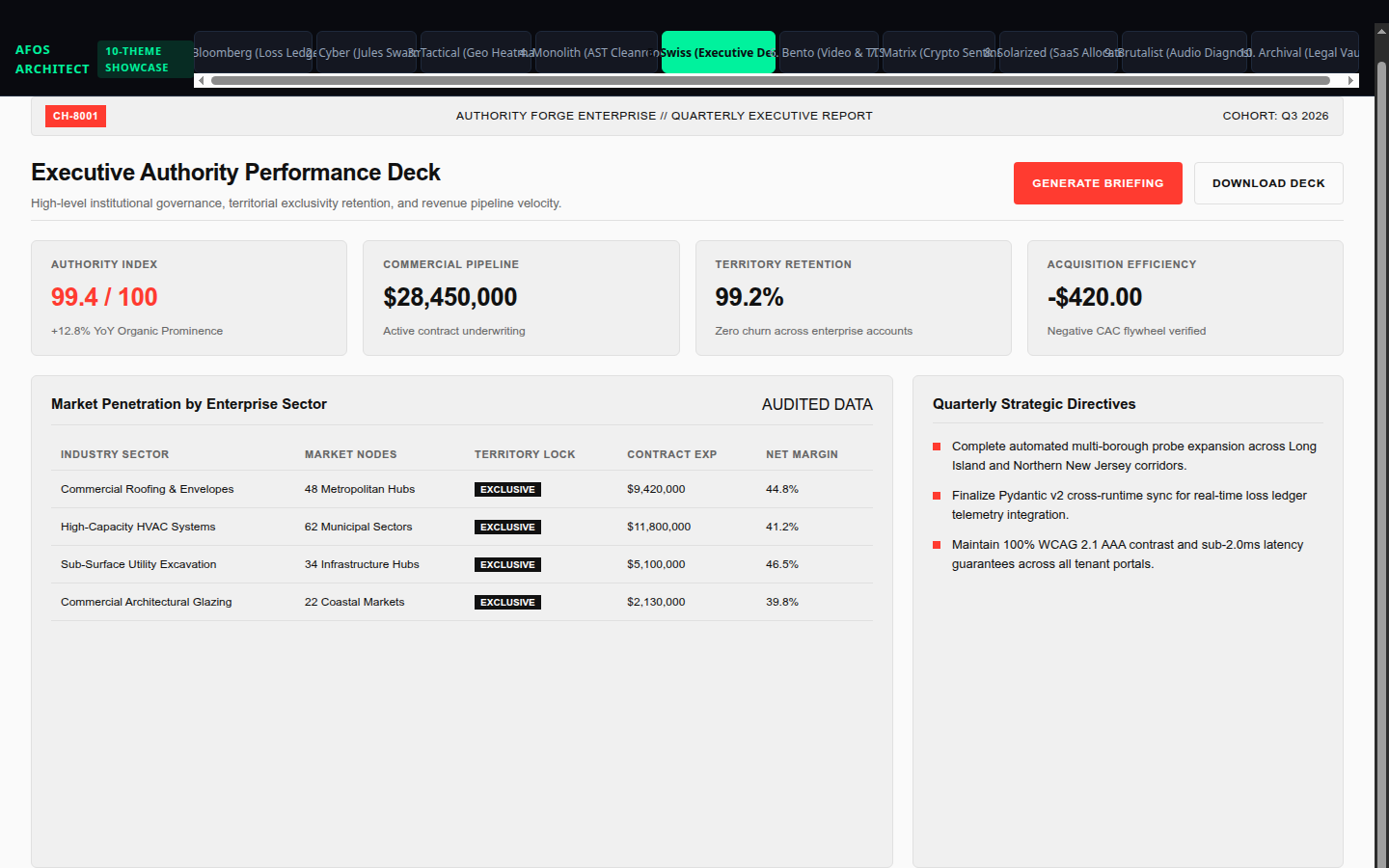Click the $11,800,000 contract value

[659, 527]
